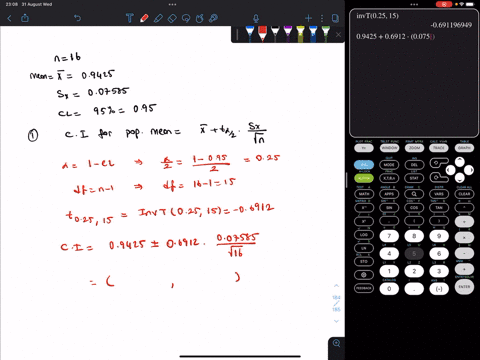Add new content with plus icon

tap(308, 18)
